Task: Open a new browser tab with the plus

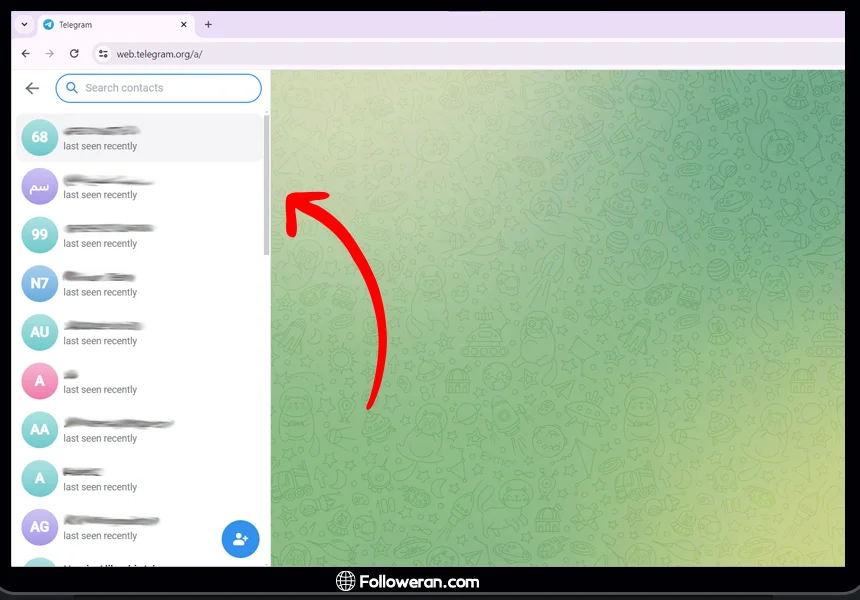Action: tap(208, 25)
